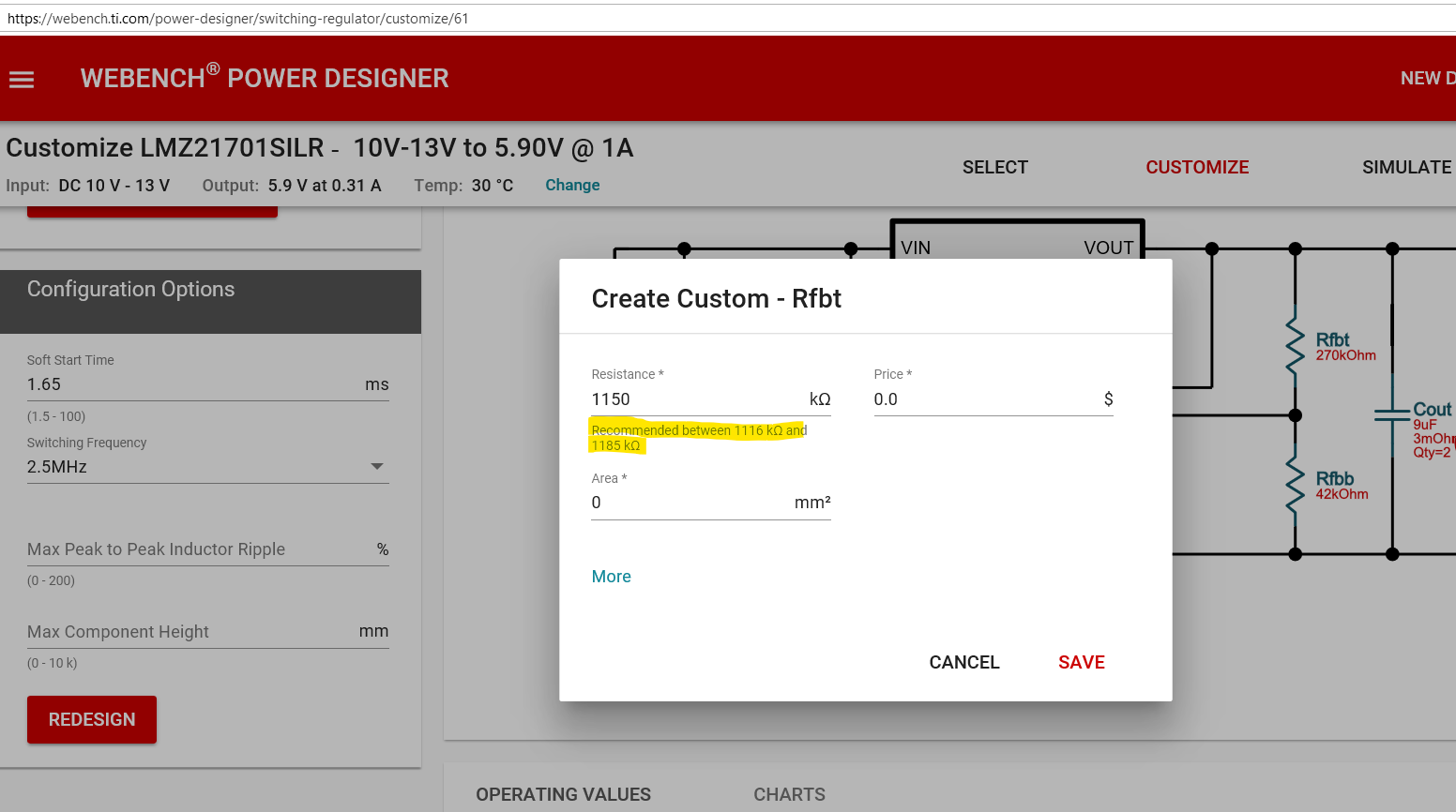The image size is (1456, 812).
Task: Click the REDESIGN button
Action: tap(92, 719)
